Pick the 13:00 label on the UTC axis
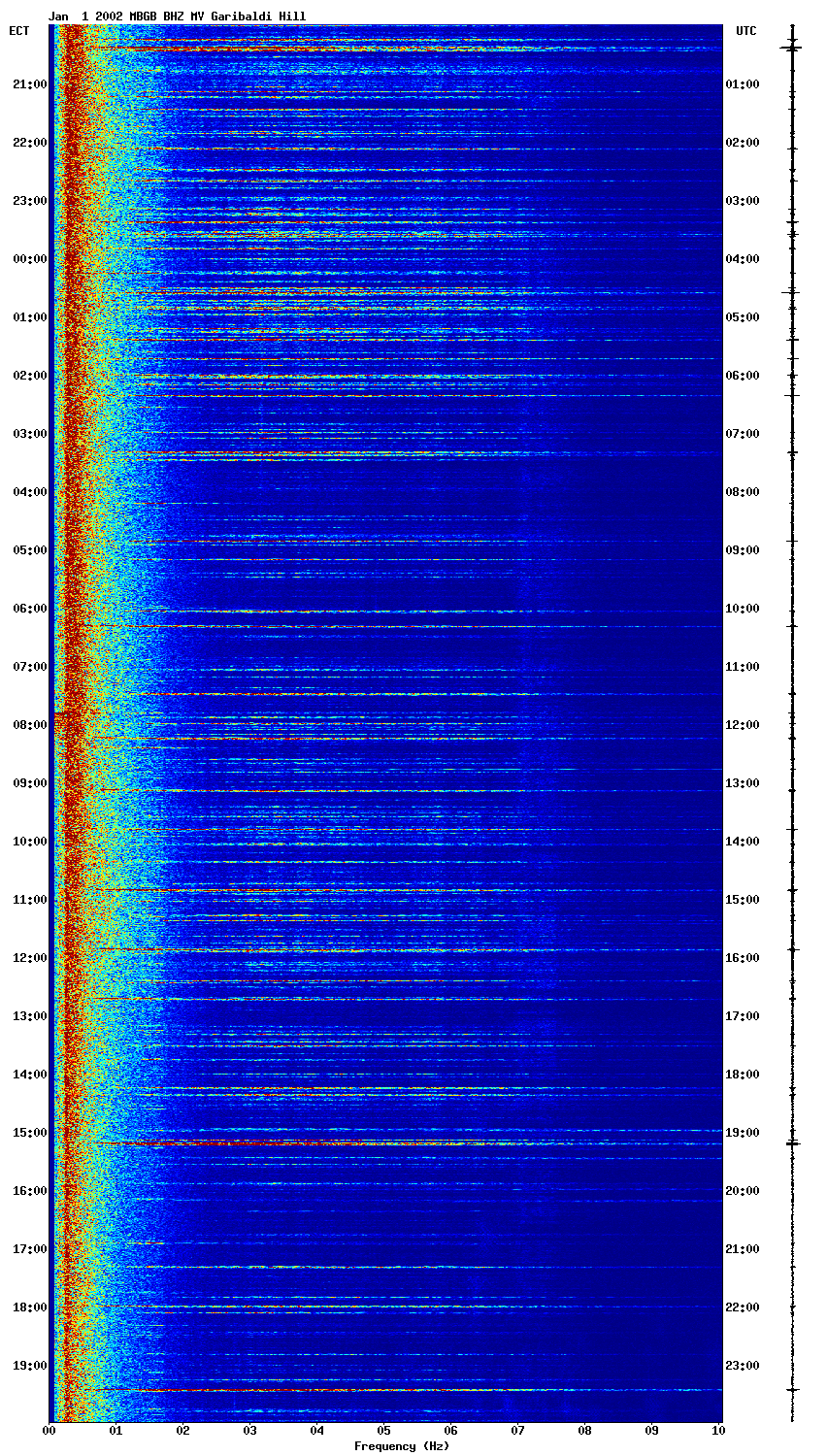 (743, 783)
